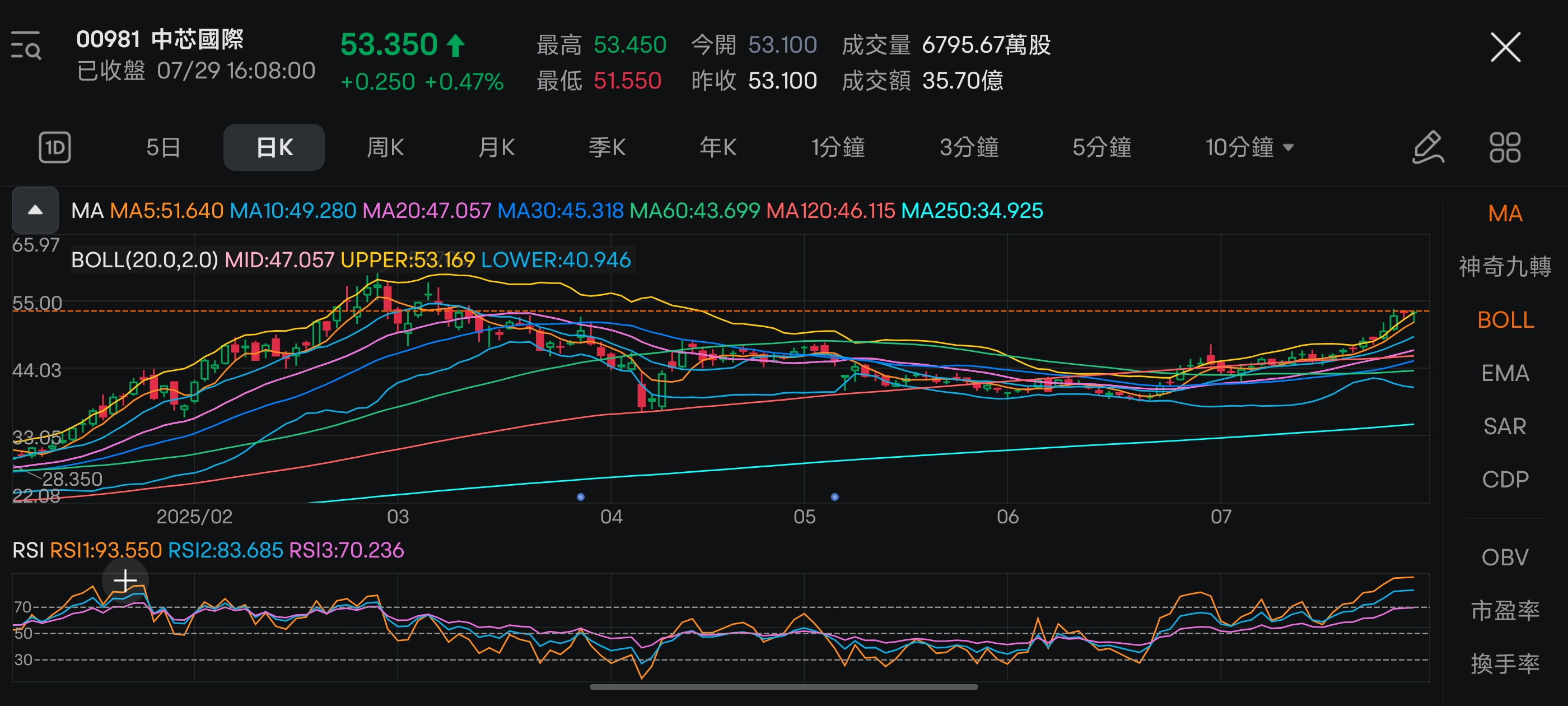Open the stock search panel
The height and width of the screenshot is (706, 1568).
(27, 47)
